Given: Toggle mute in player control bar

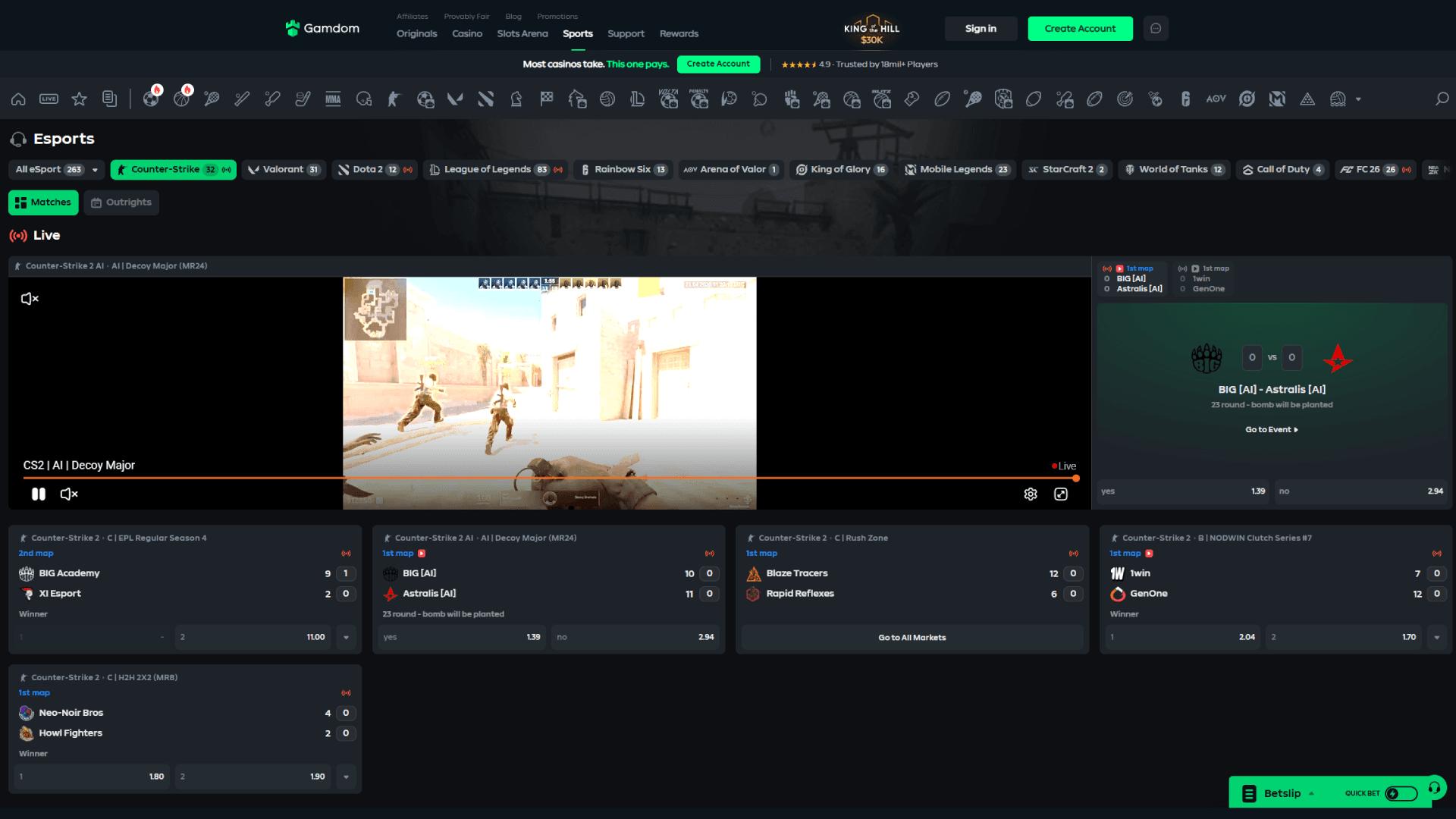Looking at the screenshot, I should [x=69, y=494].
